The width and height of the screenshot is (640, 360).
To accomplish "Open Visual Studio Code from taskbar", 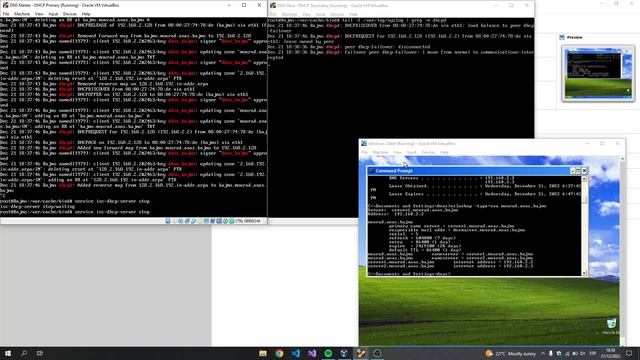I will 296,353.
